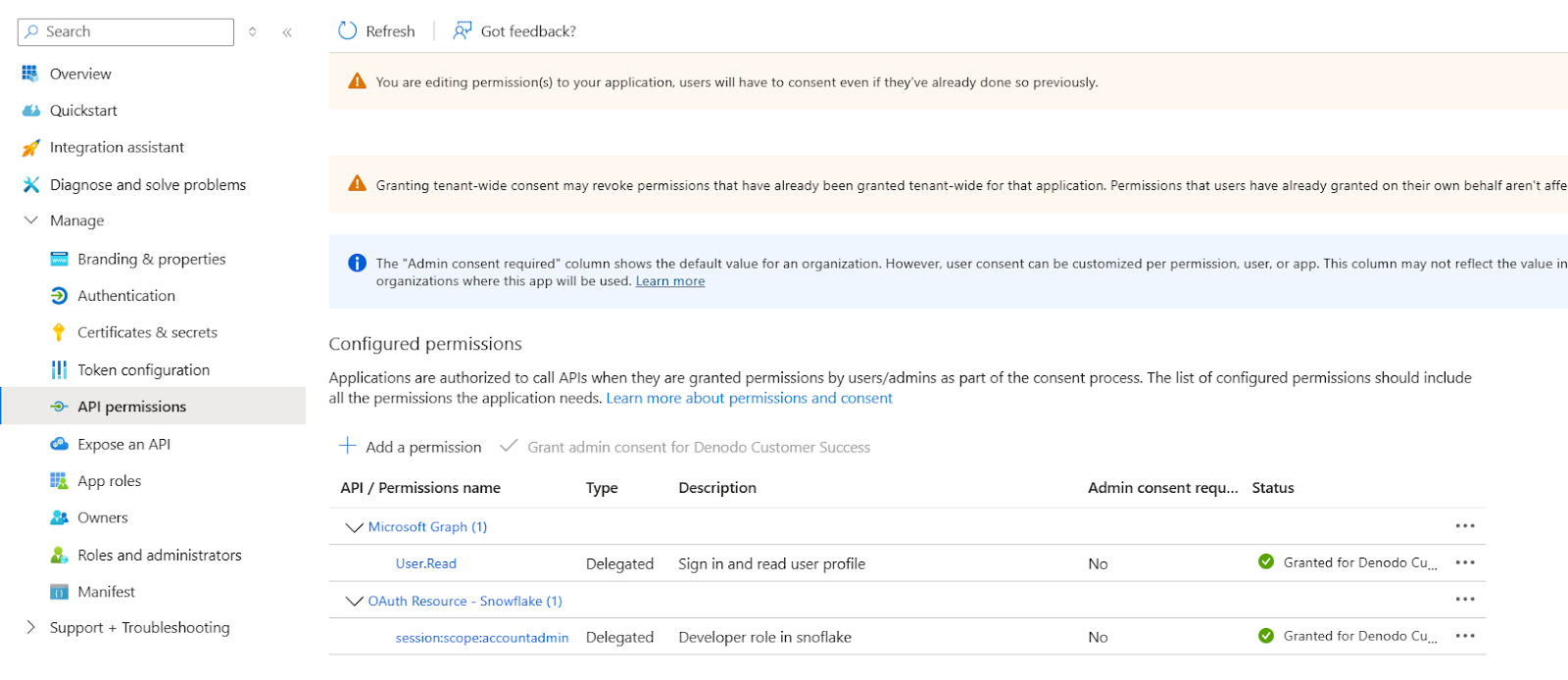Click inside the Search input field

125,31
